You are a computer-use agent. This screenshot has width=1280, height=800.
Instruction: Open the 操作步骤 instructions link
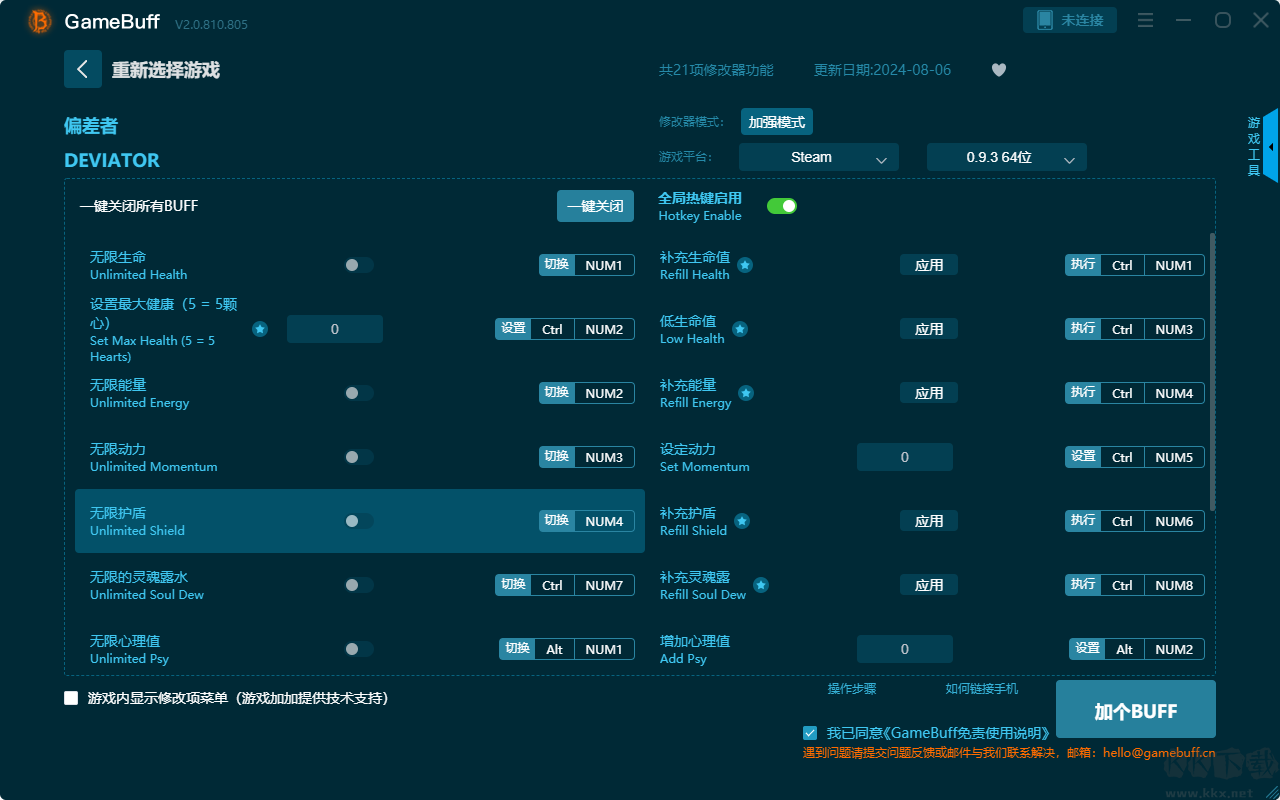(852, 689)
